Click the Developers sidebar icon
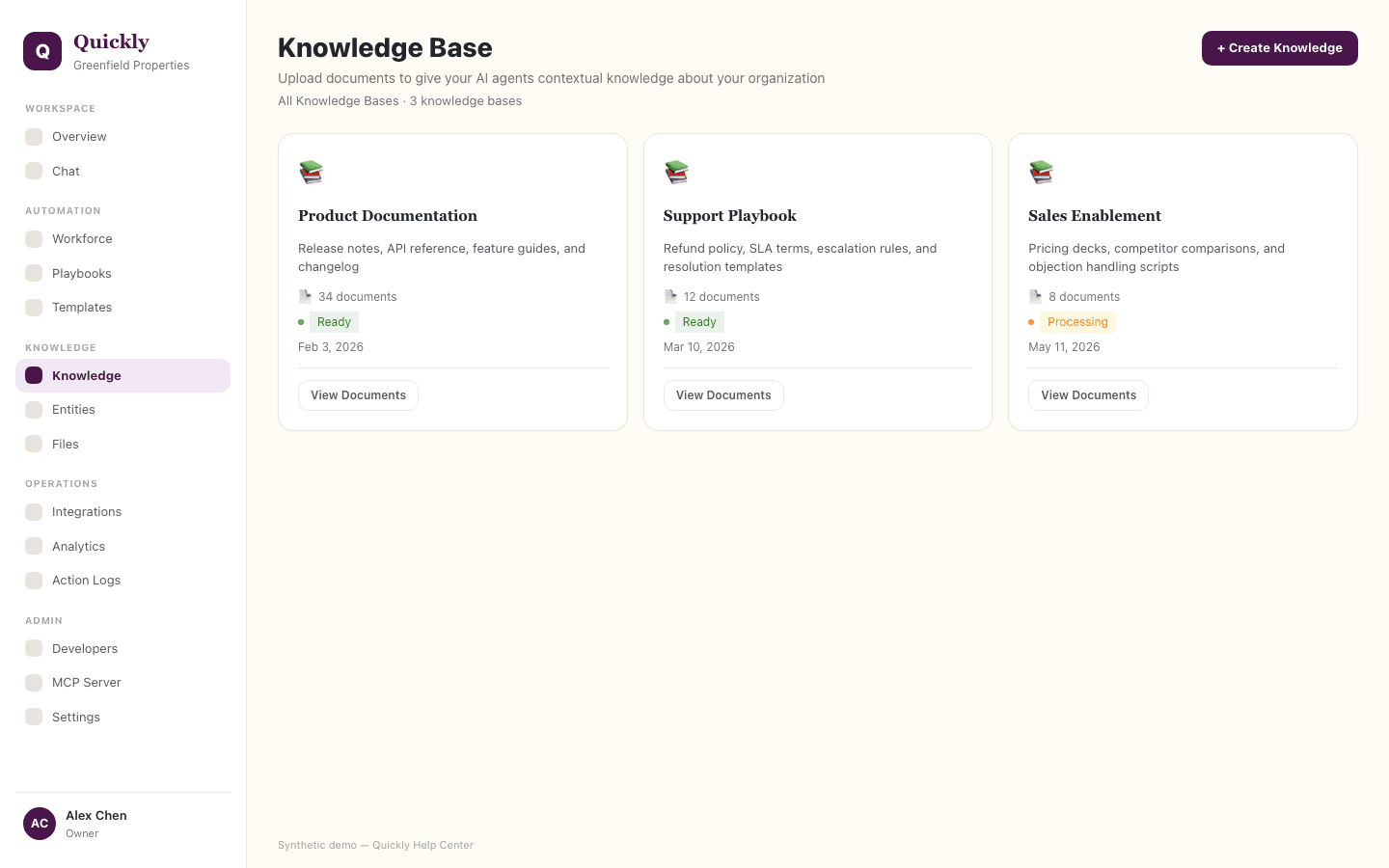1389x868 pixels. tap(34, 648)
